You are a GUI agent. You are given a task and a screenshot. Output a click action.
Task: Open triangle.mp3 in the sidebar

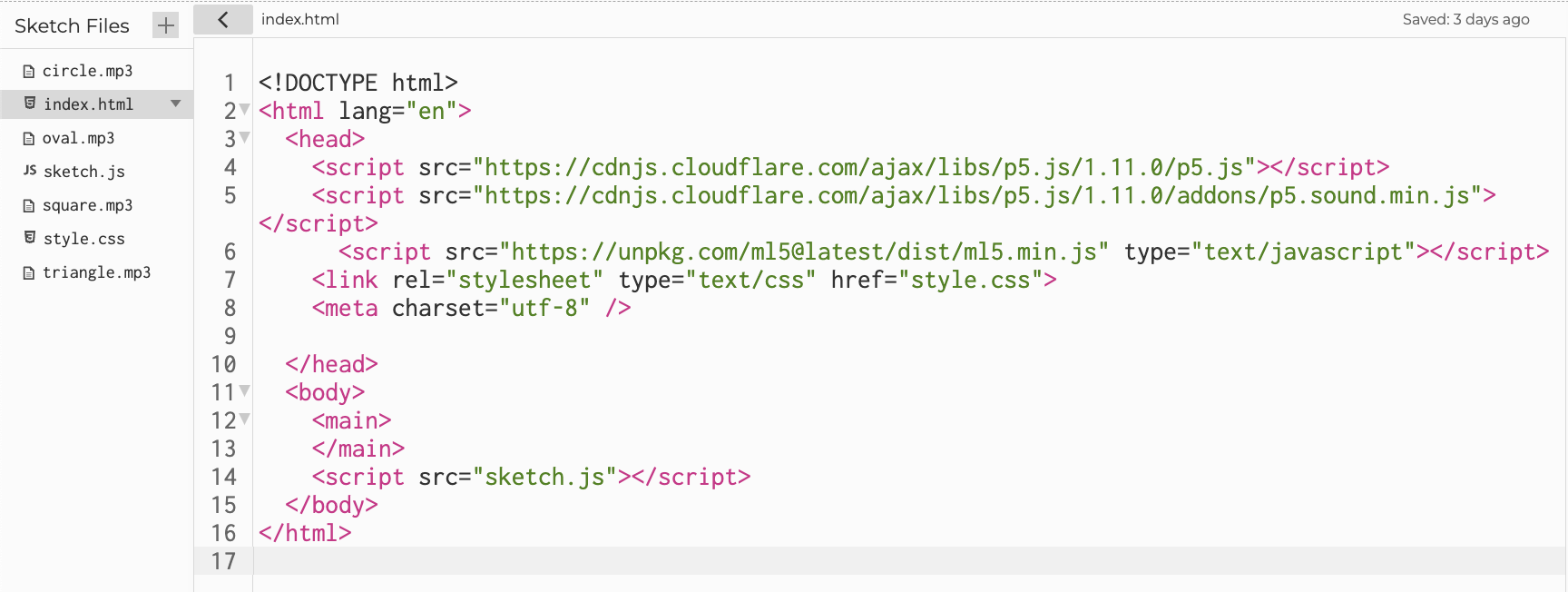96,272
